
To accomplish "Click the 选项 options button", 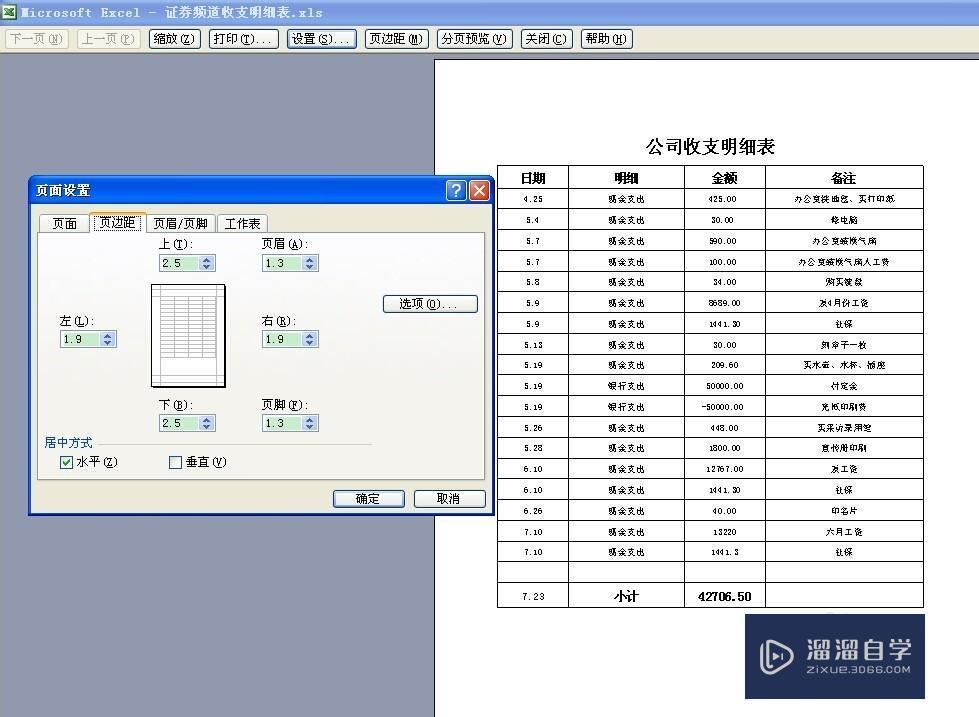I will (x=430, y=303).
